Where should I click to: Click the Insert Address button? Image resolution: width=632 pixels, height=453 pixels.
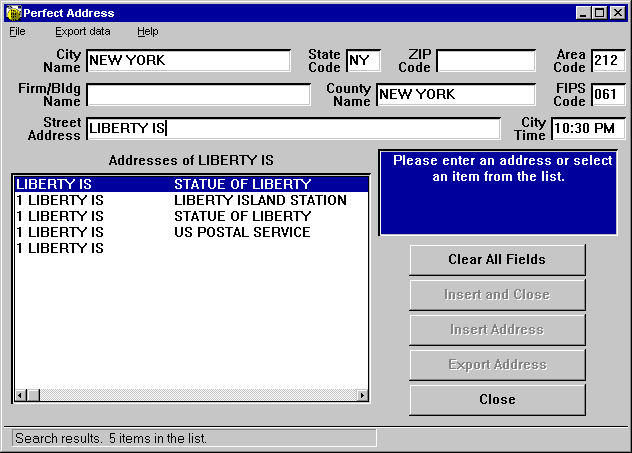497,330
